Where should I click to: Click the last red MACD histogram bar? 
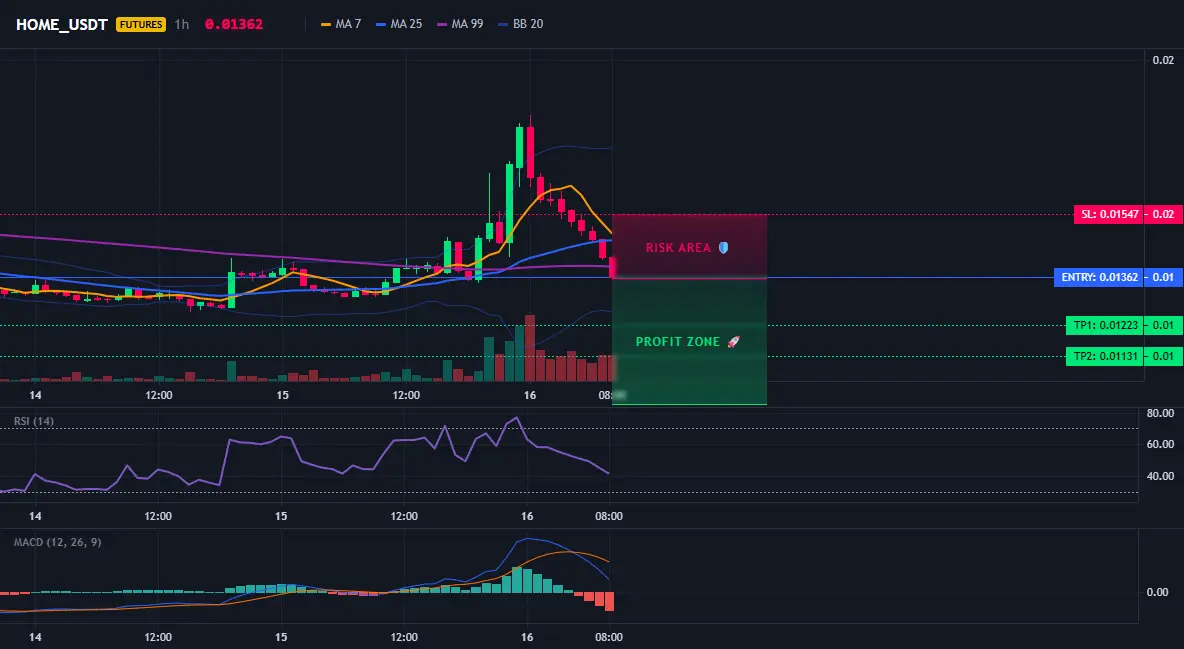[609, 601]
